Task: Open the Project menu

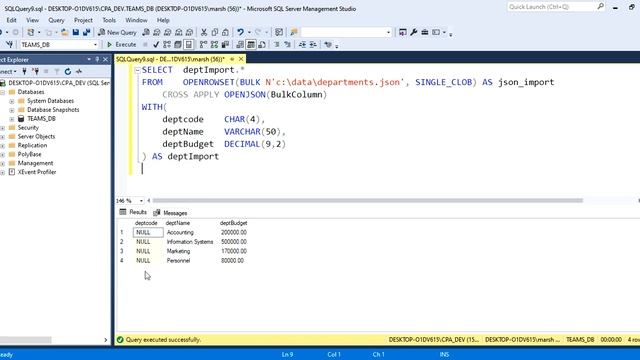Action: [83, 20]
